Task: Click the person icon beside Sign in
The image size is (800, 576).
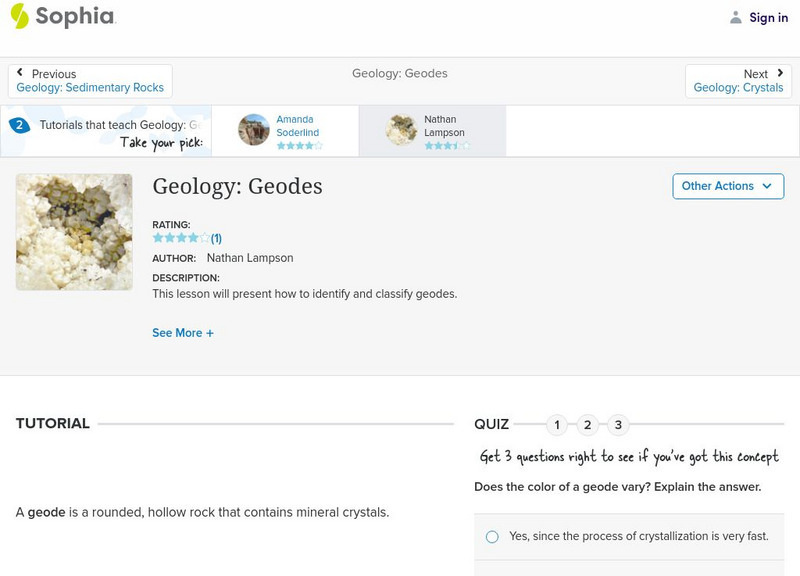Action: pos(737,17)
